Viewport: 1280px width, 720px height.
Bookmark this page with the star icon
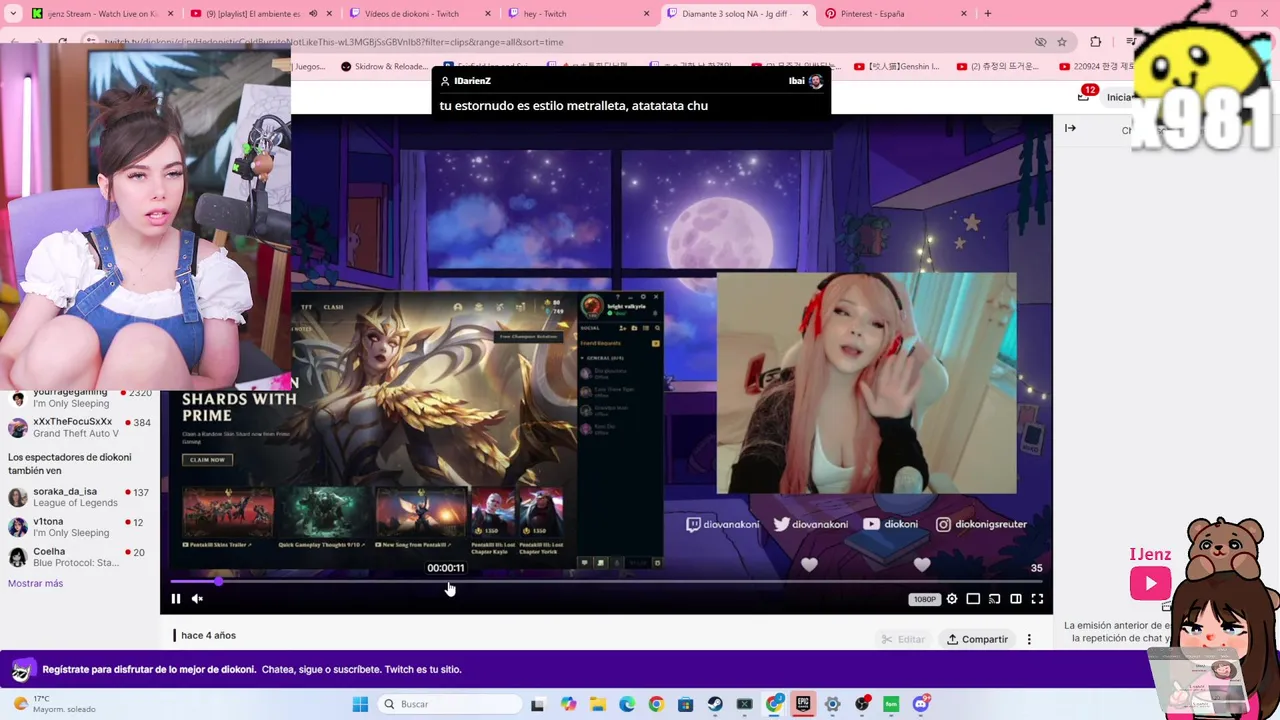[x=1062, y=42]
